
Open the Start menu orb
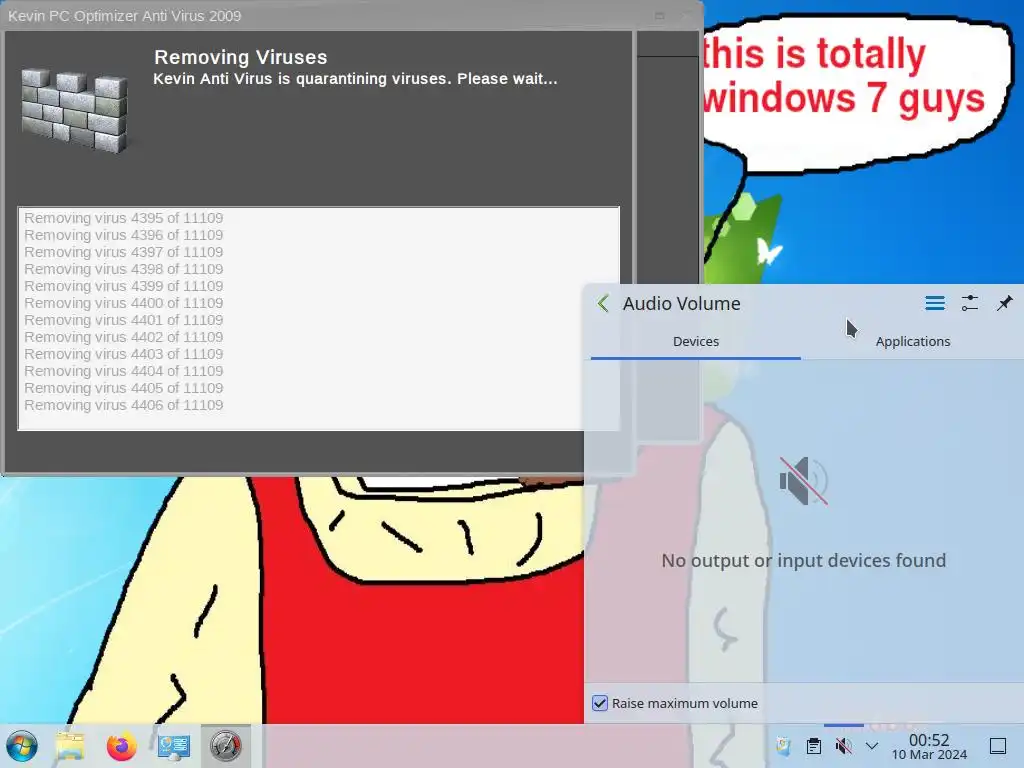coord(22,746)
